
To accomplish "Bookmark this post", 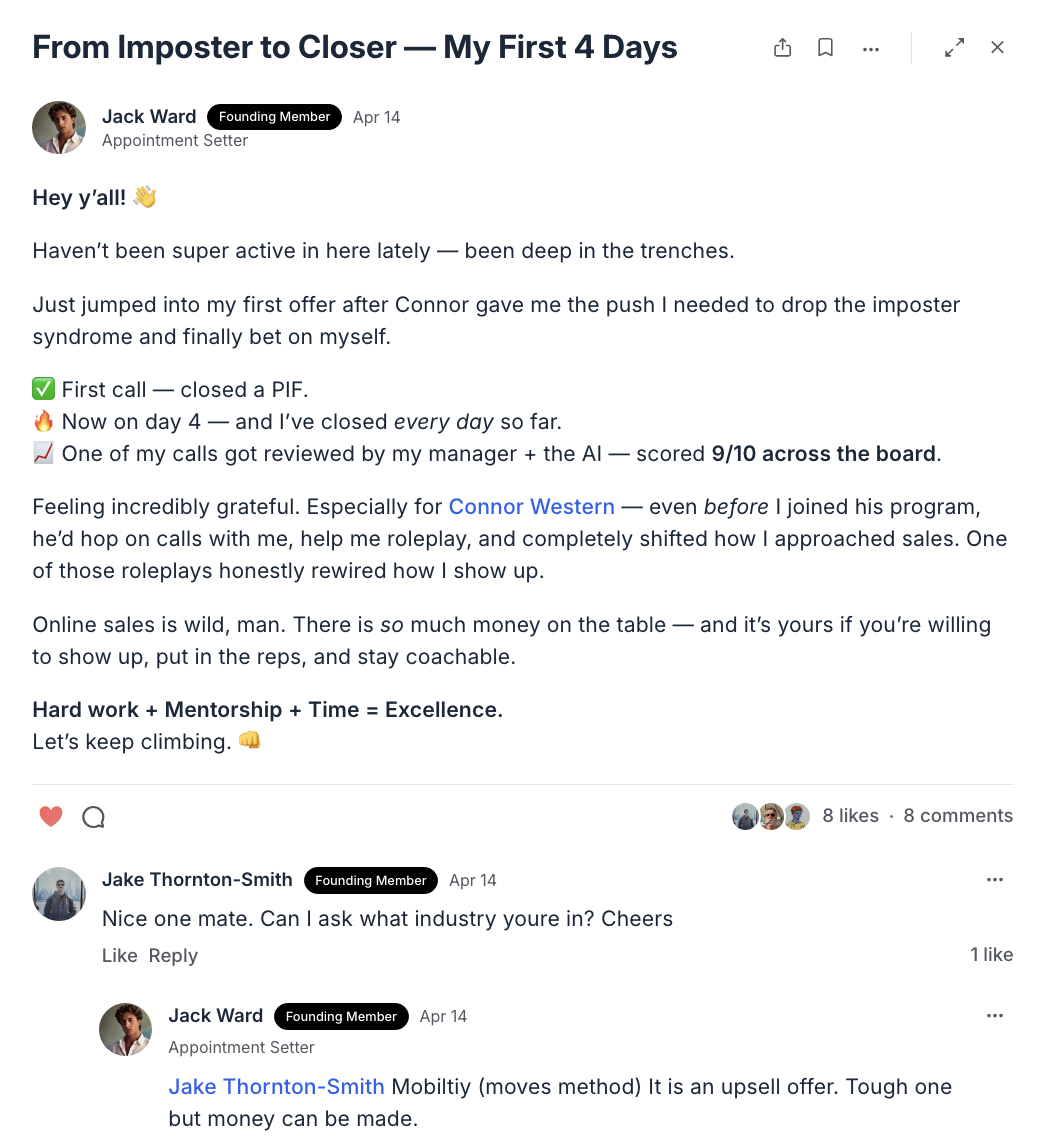I will [825, 47].
